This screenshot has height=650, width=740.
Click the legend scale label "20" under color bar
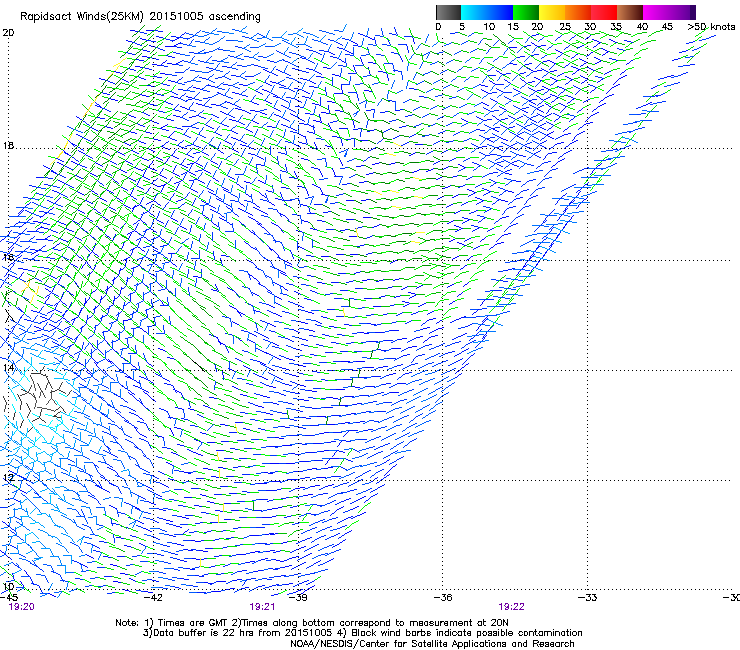coord(537,27)
